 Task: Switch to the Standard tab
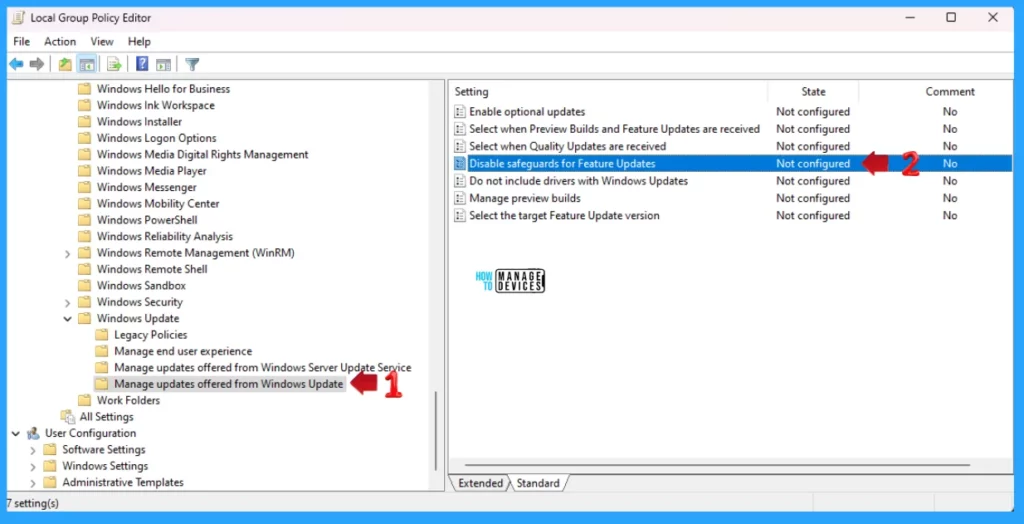[x=537, y=483]
